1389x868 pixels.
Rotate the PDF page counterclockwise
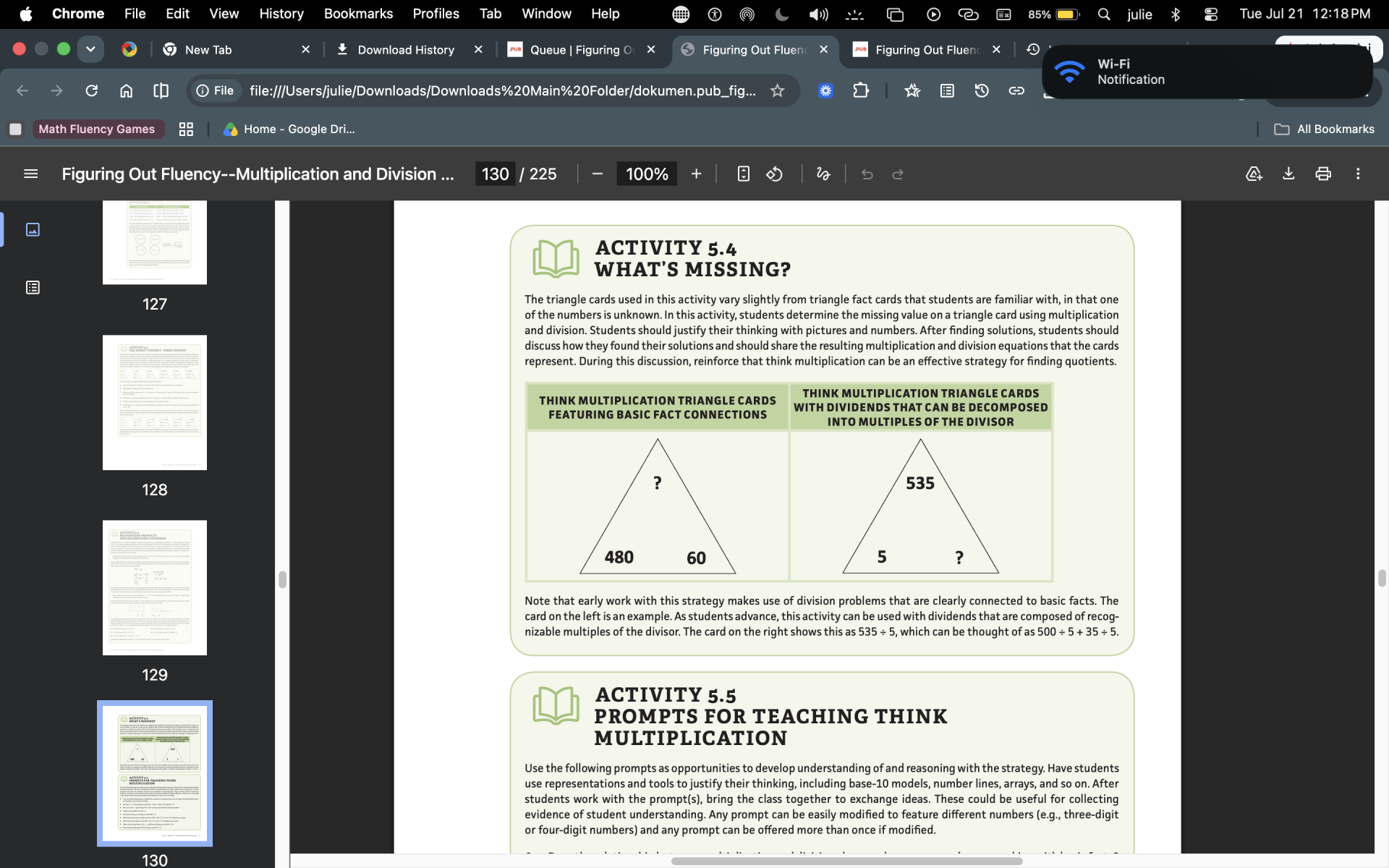[x=775, y=174]
